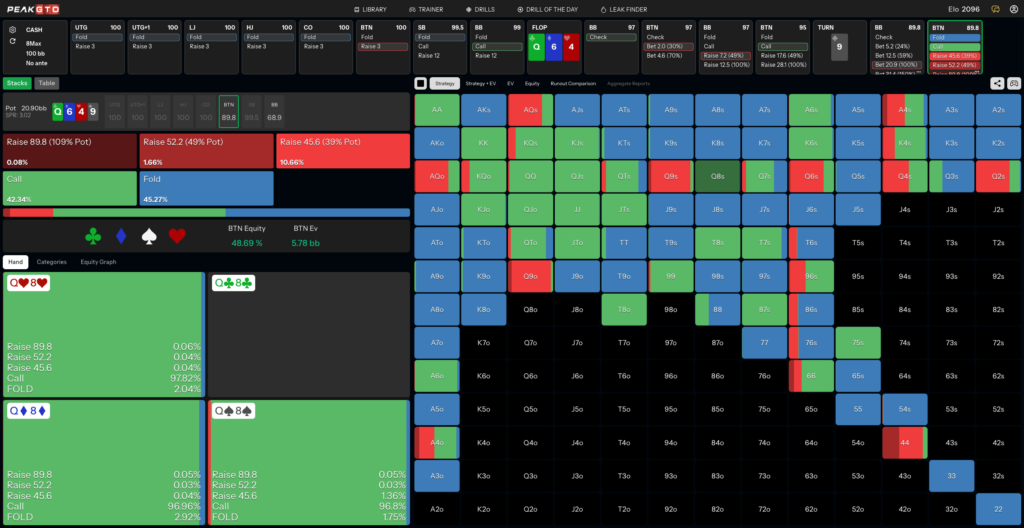Select the BTN 89.8 stack box
1024x528 pixels.
pos(229,111)
